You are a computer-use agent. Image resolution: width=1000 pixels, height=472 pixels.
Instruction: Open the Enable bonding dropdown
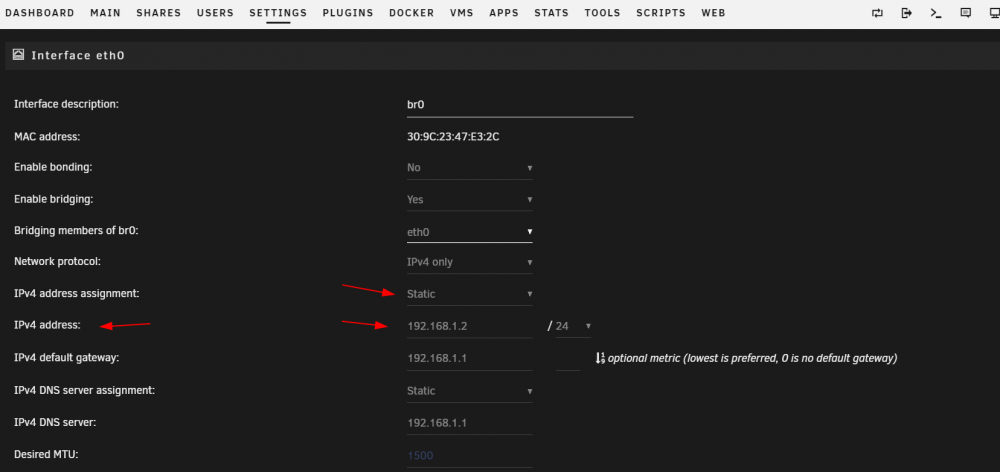tap(469, 168)
